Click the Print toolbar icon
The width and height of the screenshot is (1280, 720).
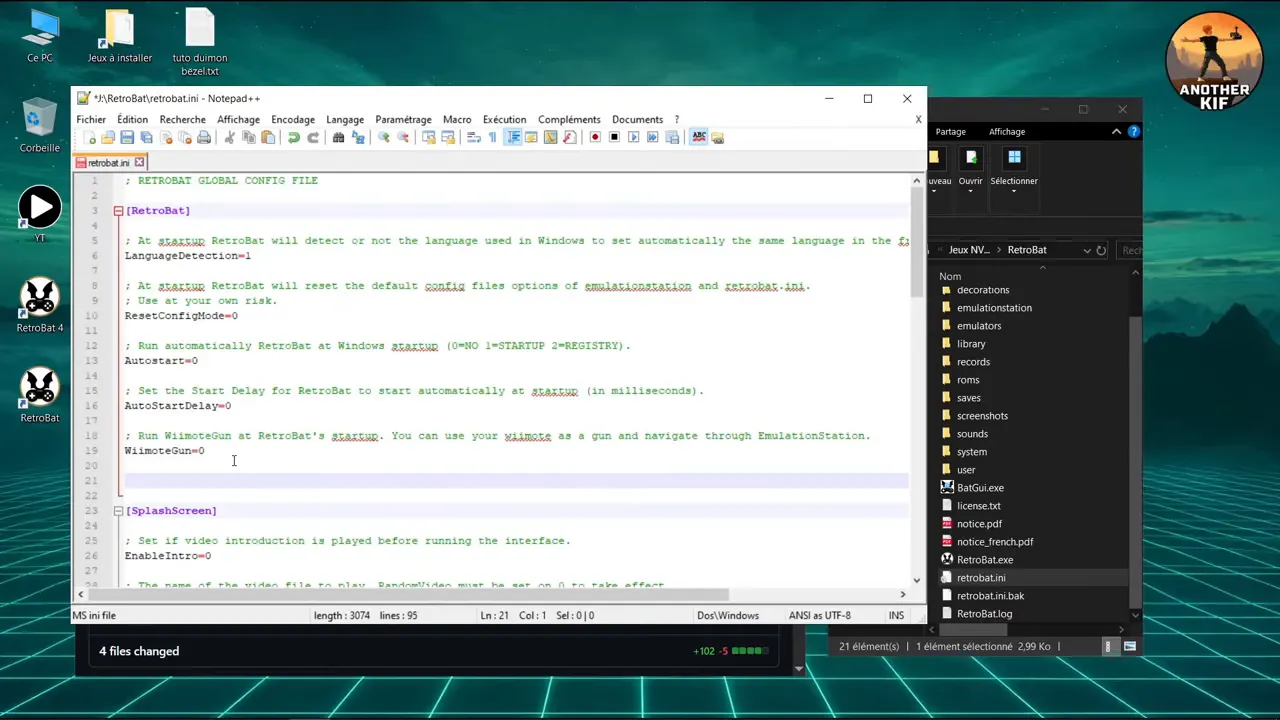[x=203, y=138]
